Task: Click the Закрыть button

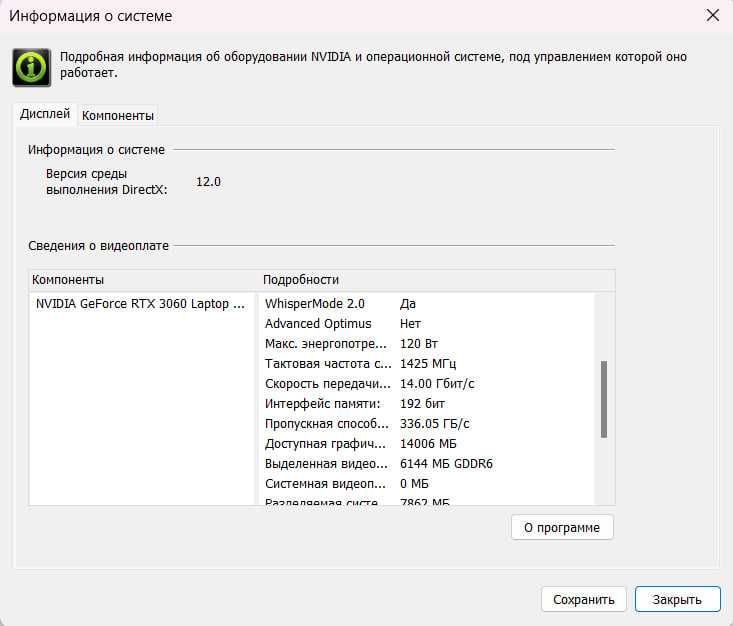Action: pyautogui.click(x=677, y=599)
